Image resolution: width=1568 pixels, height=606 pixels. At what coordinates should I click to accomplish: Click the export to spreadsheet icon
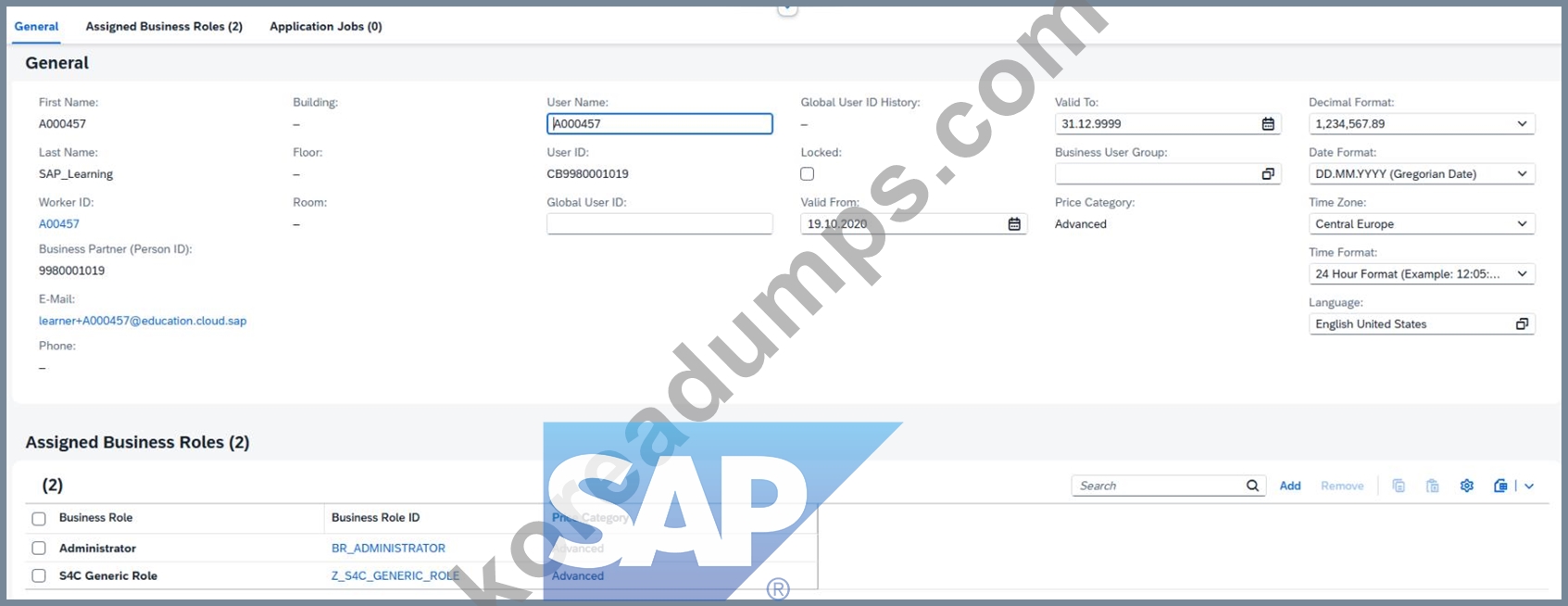[x=1500, y=486]
